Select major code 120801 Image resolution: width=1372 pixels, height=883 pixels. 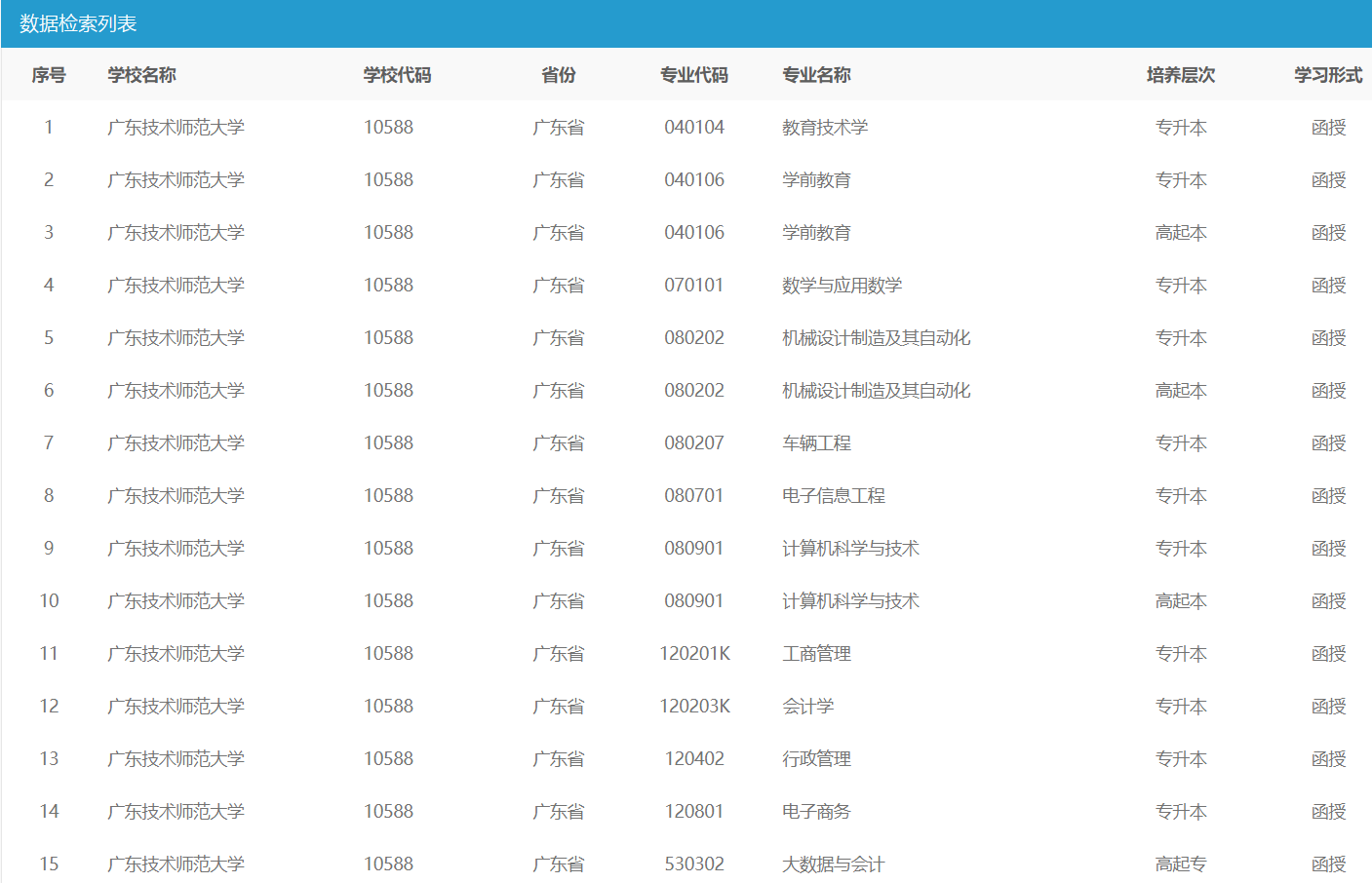point(694,812)
